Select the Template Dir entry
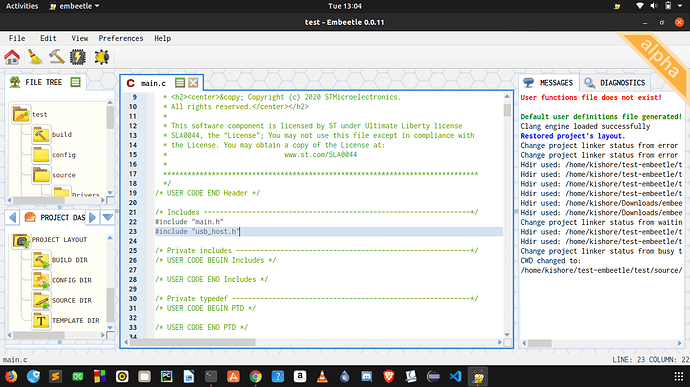 (x=76, y=321)
